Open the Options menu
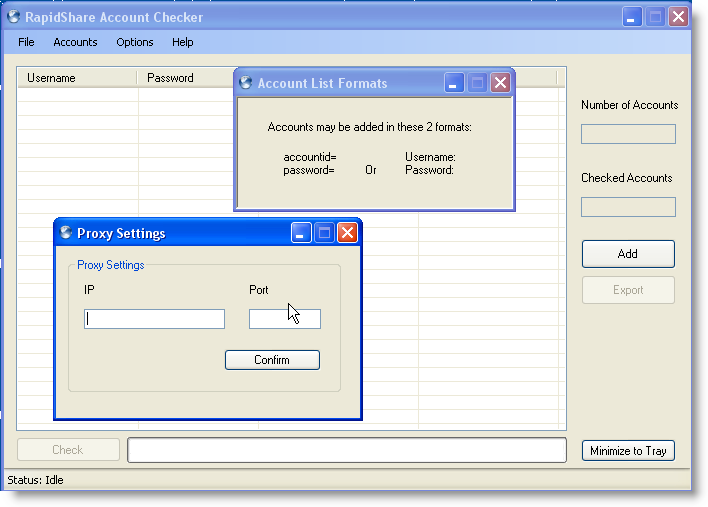This screenshot has height=507, width=708. (135, 42)
